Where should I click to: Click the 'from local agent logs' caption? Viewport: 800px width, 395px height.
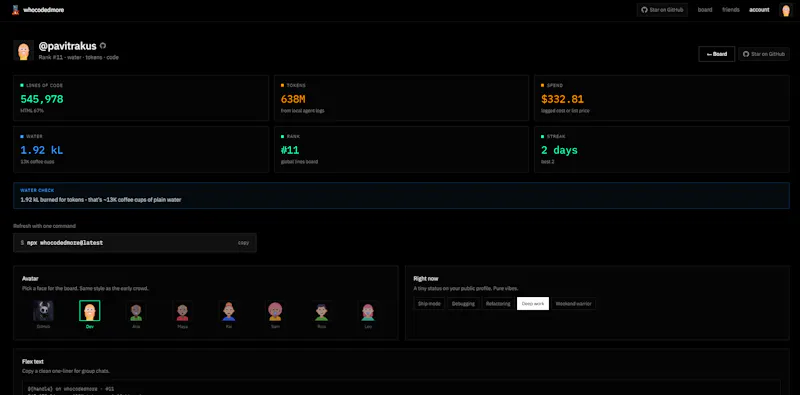click(303, 110)
